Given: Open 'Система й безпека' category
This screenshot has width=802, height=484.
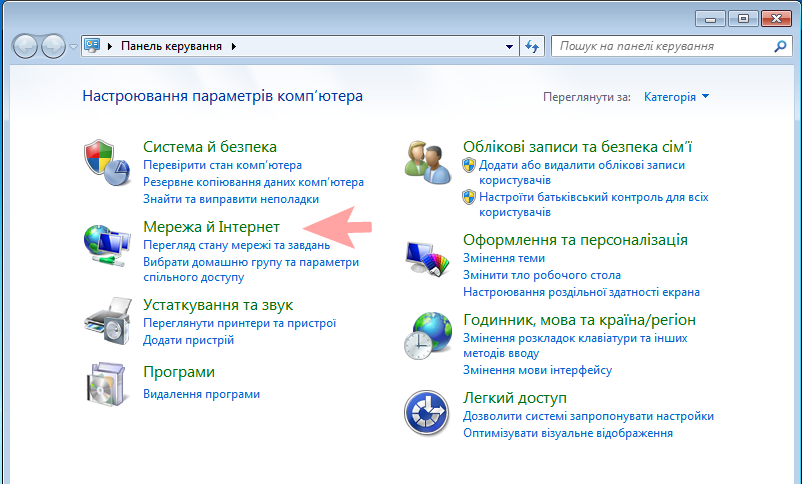Looking at the screenshot, I should point(210,147).
